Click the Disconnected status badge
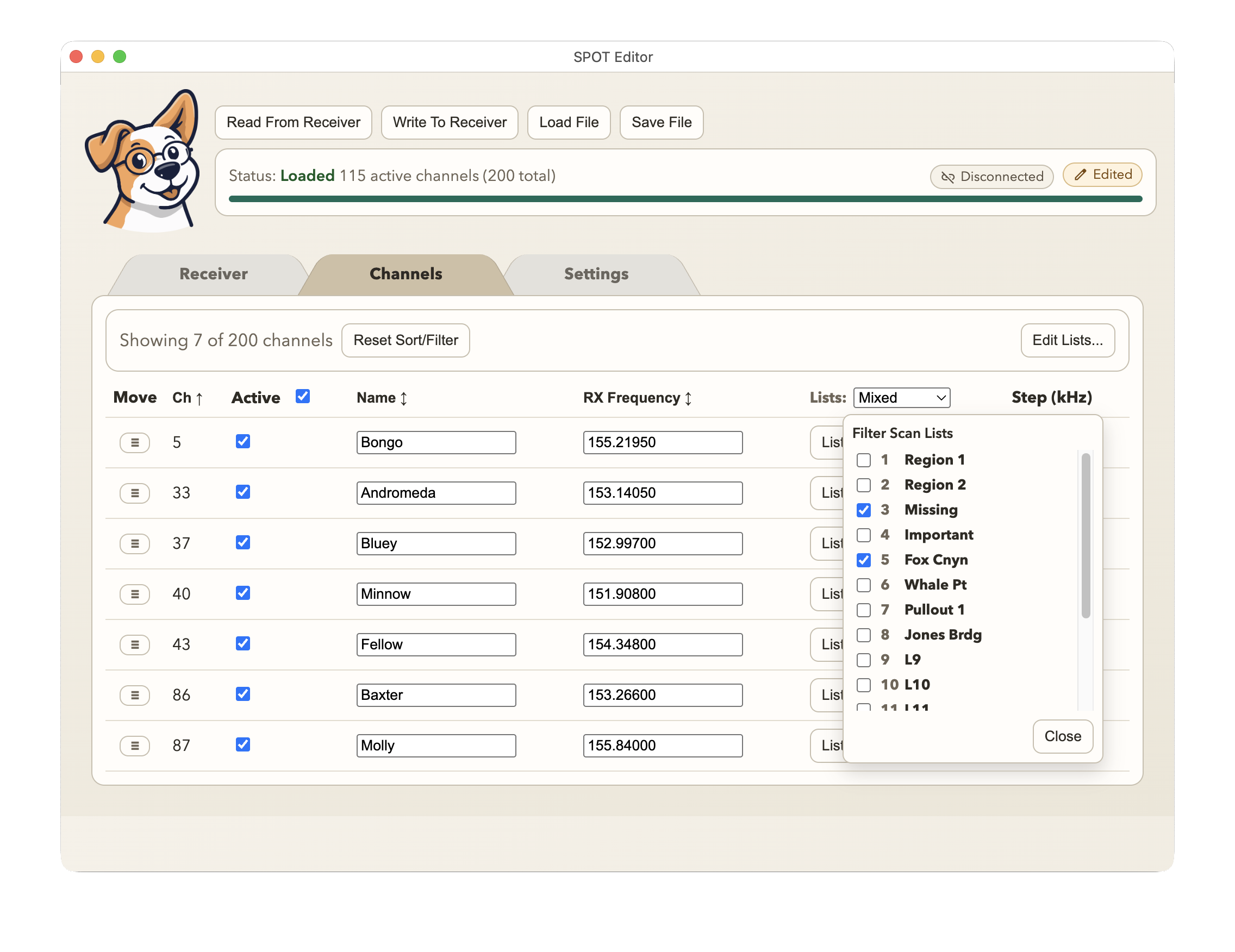The width and height of the screenshot is (1235, 952). click(x=991, y=177)
